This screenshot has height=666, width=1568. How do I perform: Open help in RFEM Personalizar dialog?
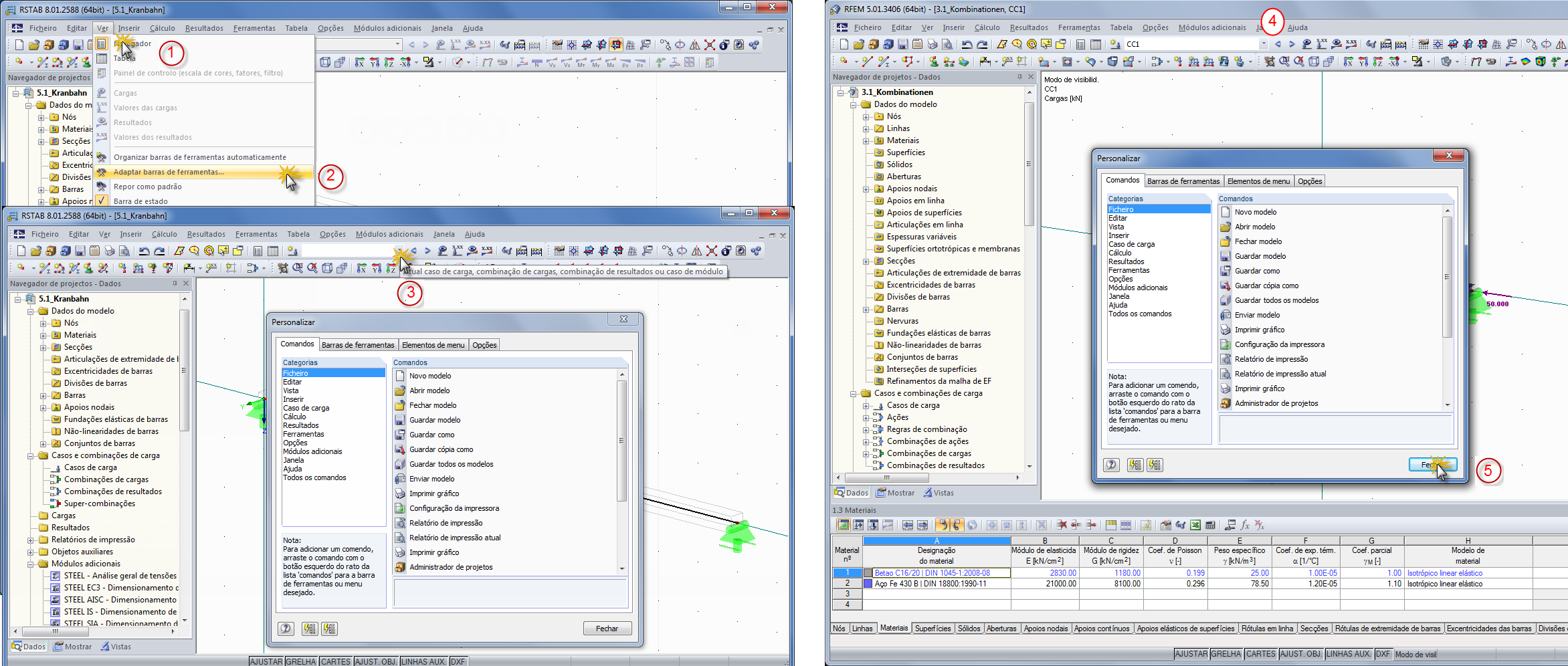(x=1111, y=465)
